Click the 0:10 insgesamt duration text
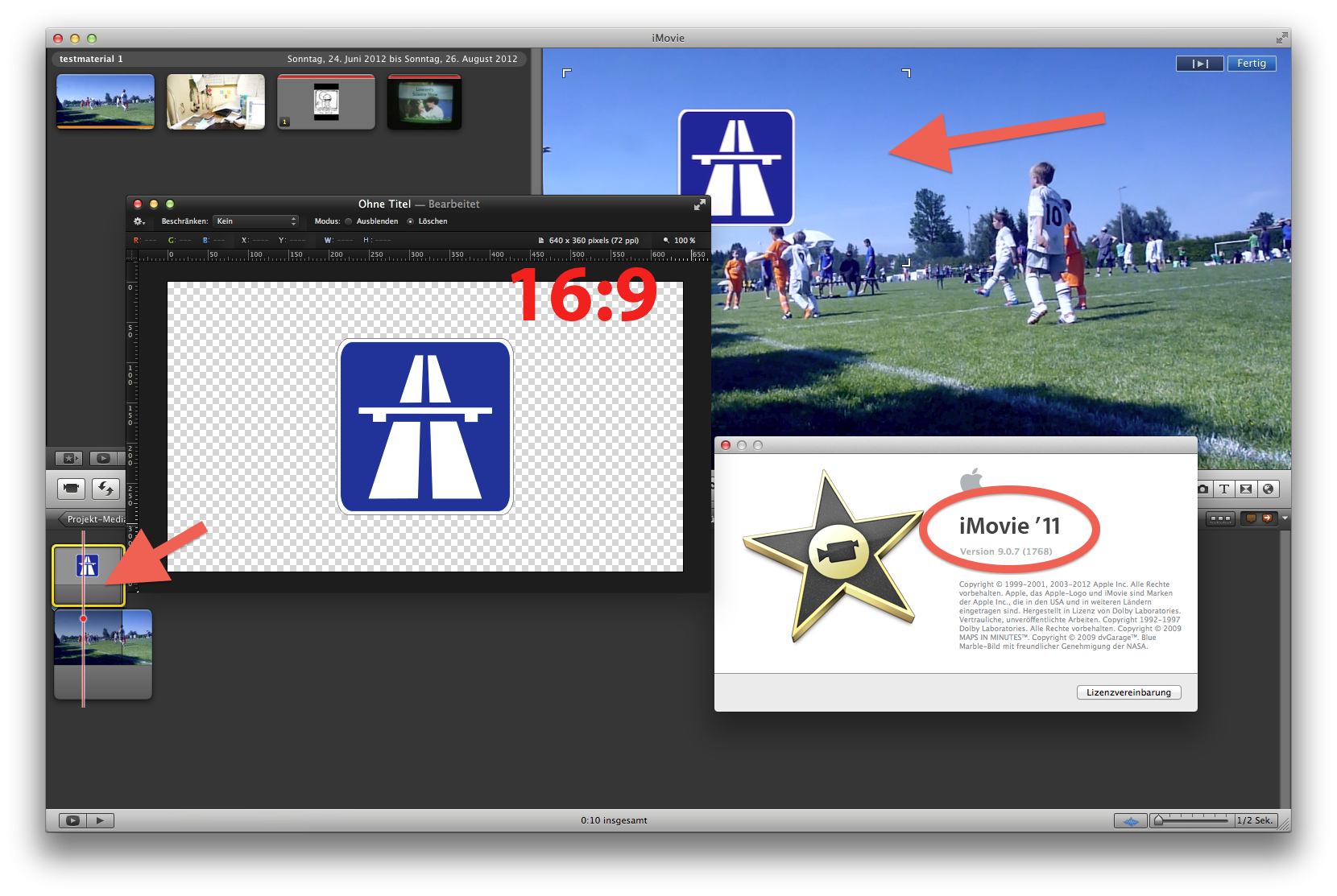 (614, 820)
